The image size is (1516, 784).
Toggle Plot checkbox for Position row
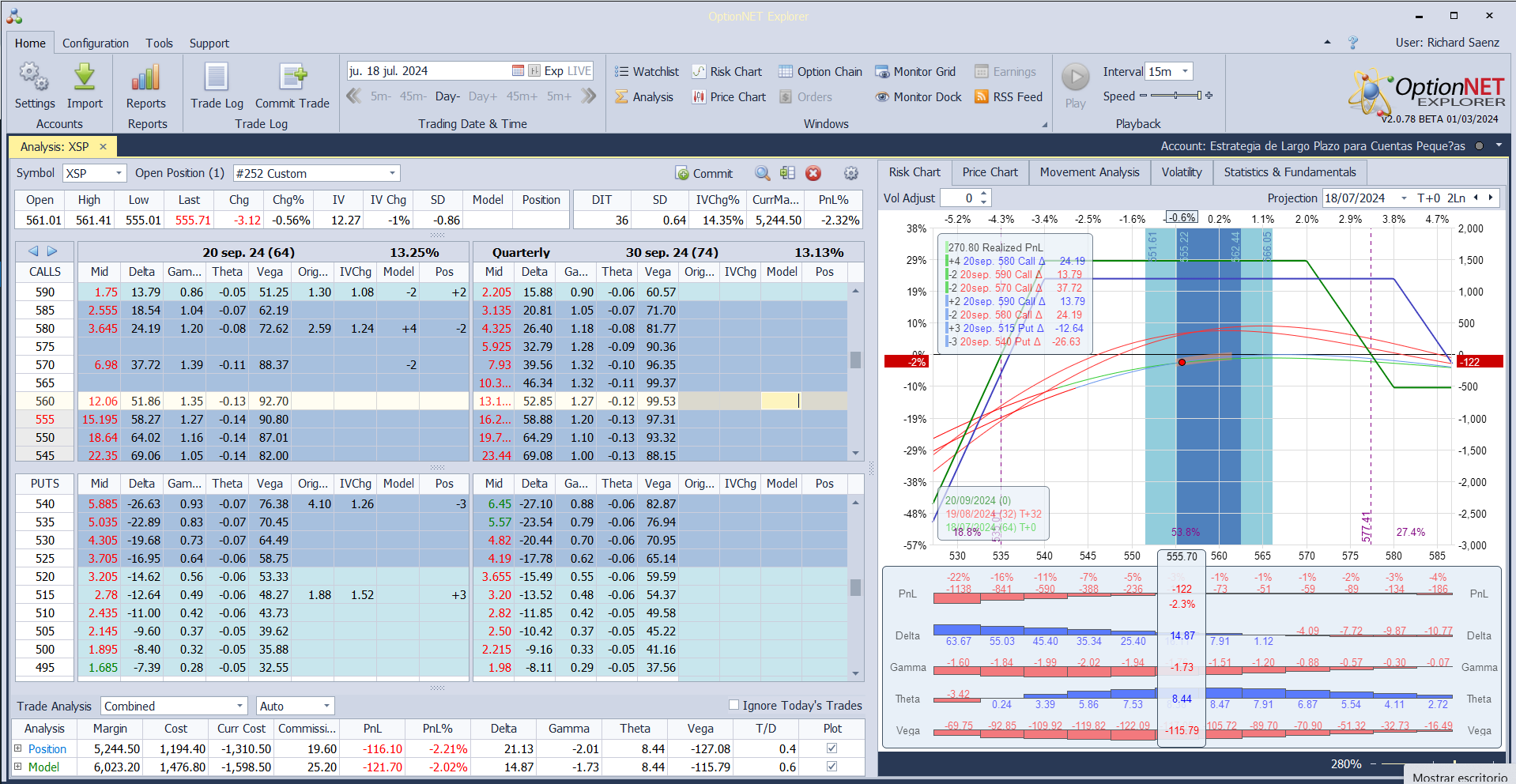832,748
